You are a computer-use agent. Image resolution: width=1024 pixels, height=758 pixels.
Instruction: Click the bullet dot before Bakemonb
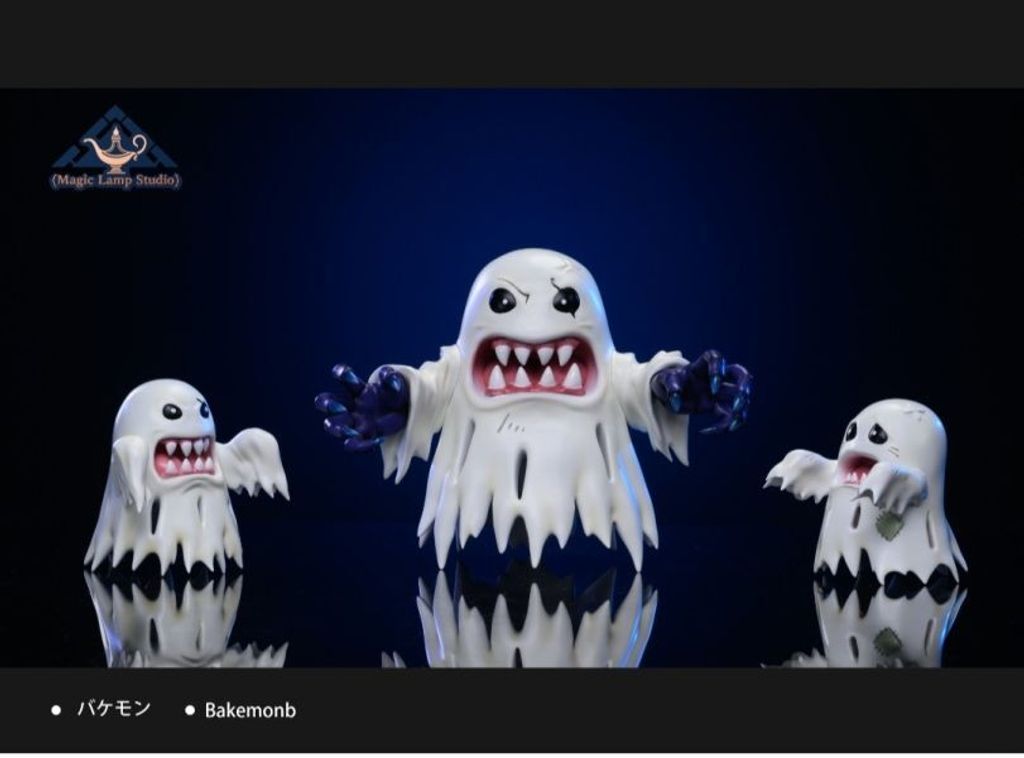point(189,710)
